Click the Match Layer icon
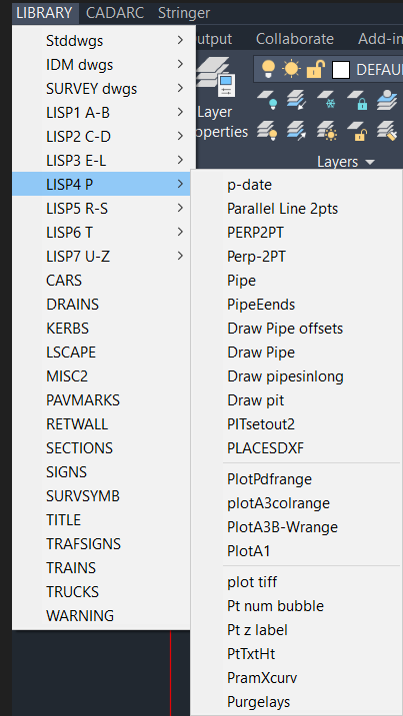Image resolution: width=403 pixels, height=716 pixels. pyautogui.click(x=387, y=130)
